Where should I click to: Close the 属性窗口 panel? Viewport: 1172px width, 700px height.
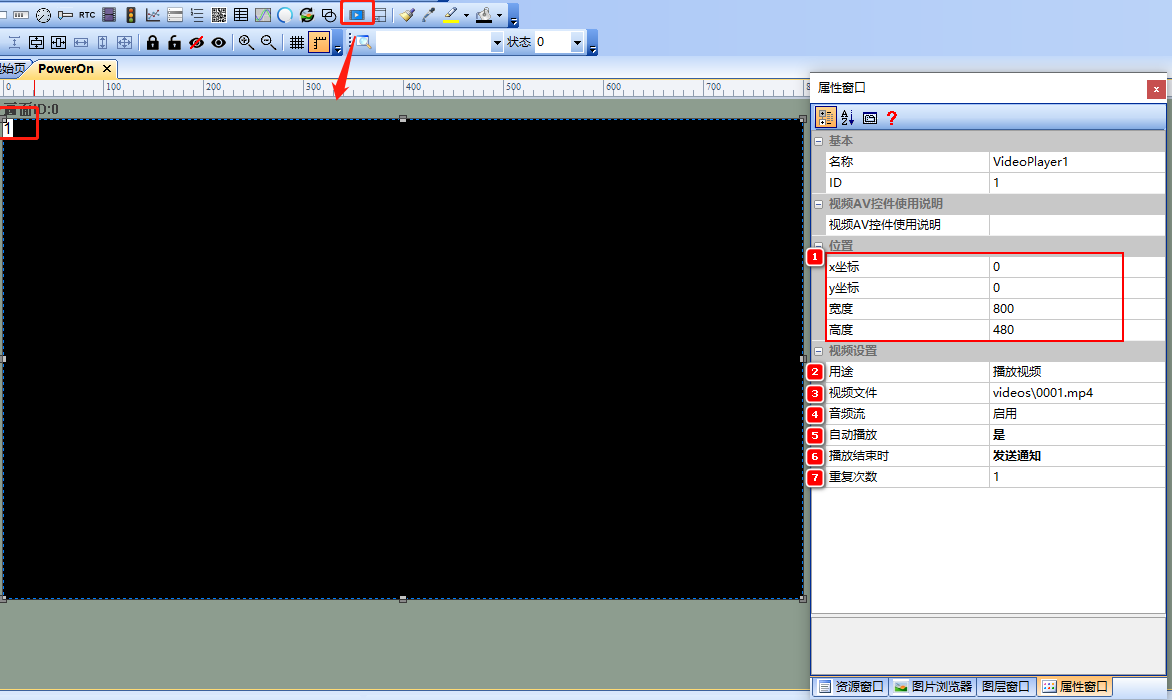(x=1156, y=89)
